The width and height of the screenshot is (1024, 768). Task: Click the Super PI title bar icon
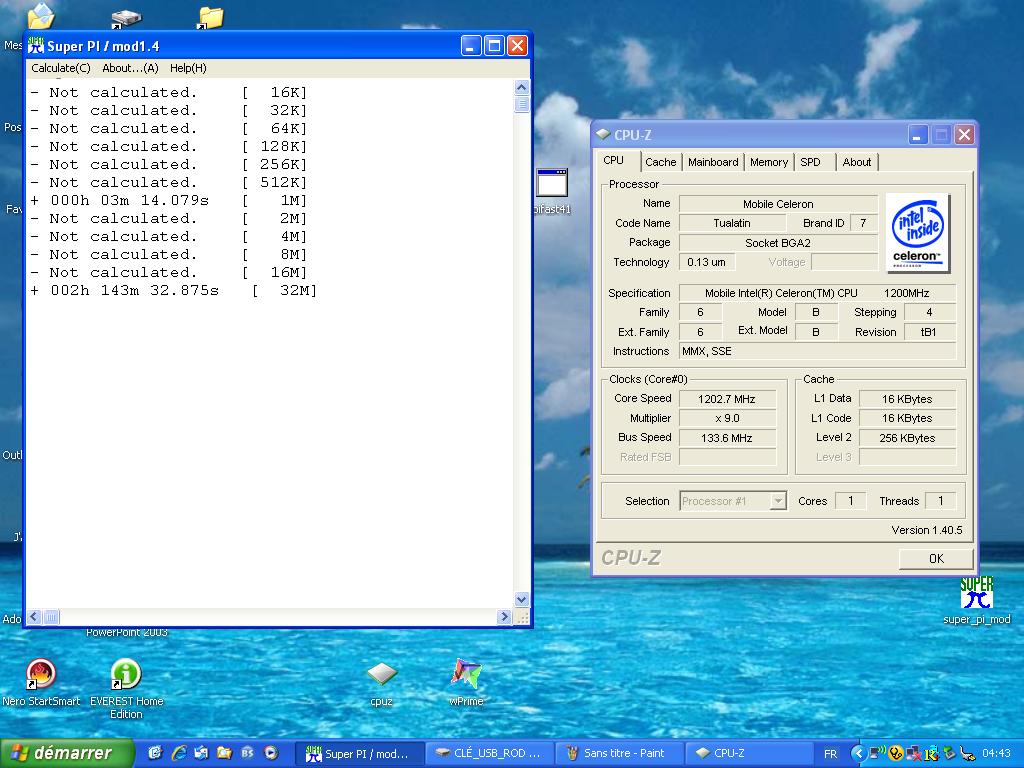click(x=35, y=46)
